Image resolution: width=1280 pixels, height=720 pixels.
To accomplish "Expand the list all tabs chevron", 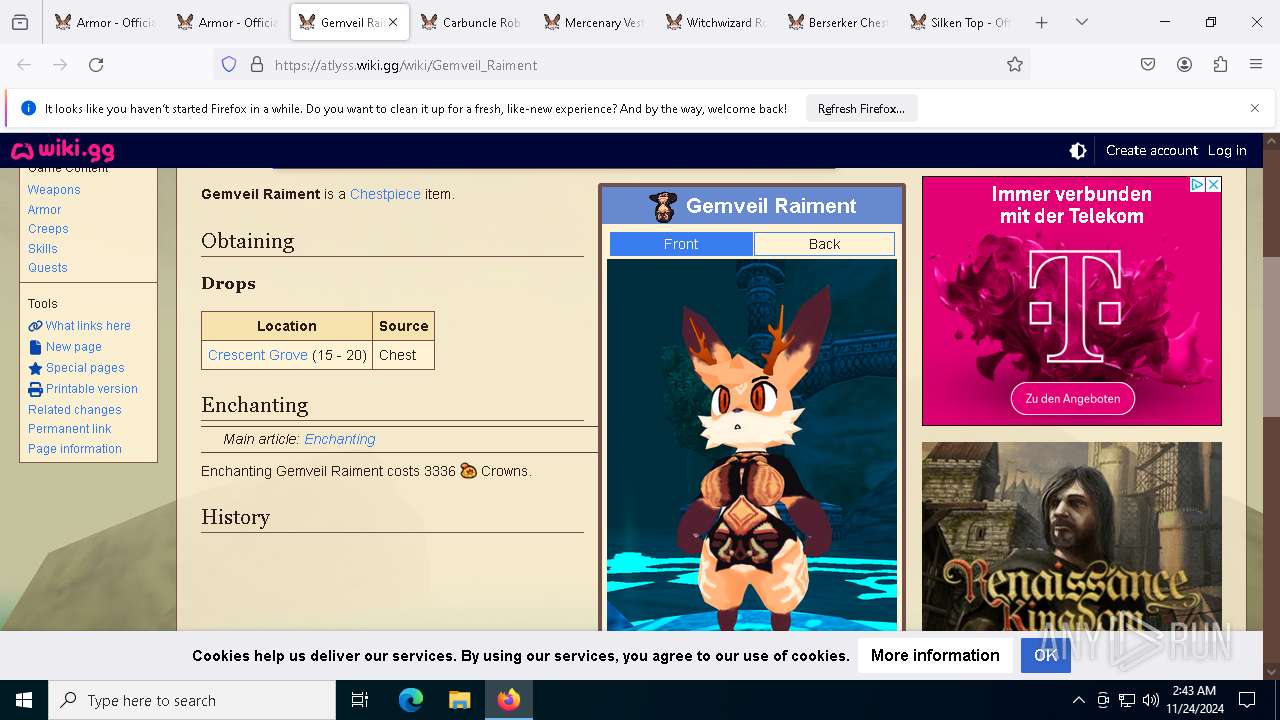I will 1081,22.
